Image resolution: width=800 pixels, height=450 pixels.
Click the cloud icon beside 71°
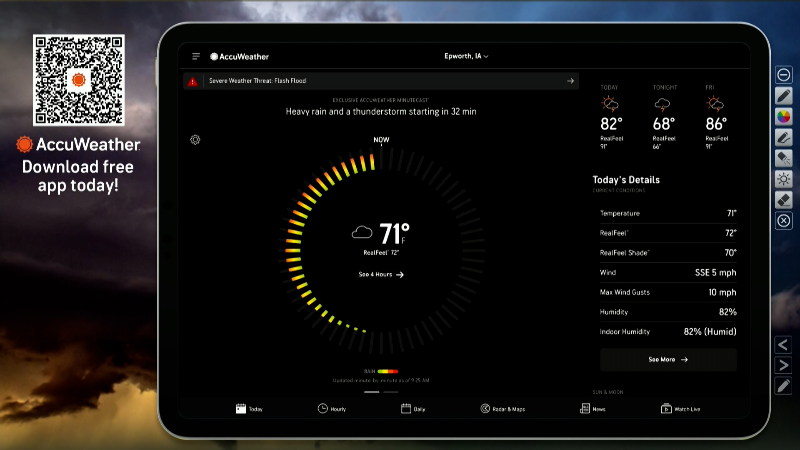click(x=362, y=233)
